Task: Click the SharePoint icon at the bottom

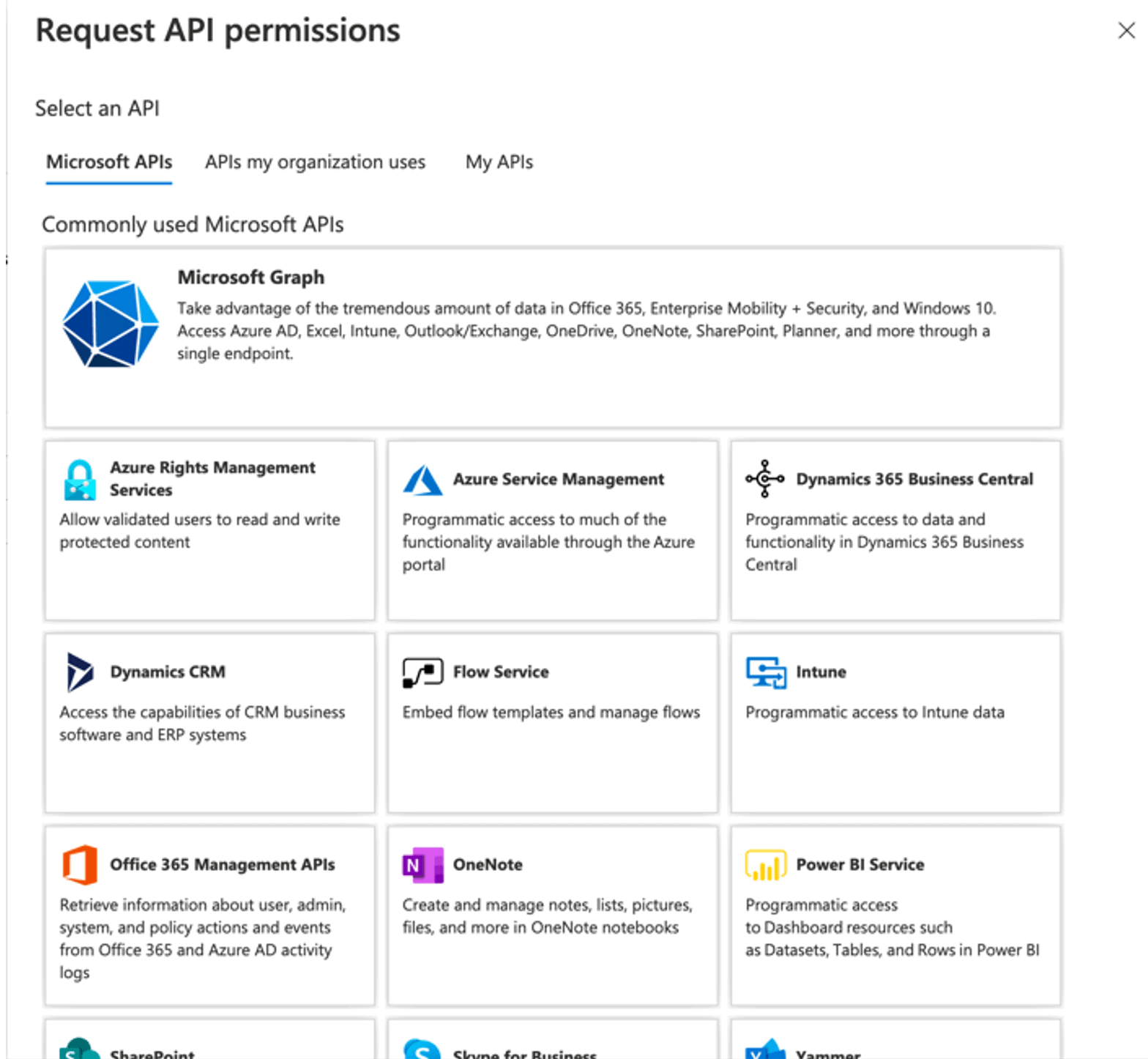Action: 79,1049
